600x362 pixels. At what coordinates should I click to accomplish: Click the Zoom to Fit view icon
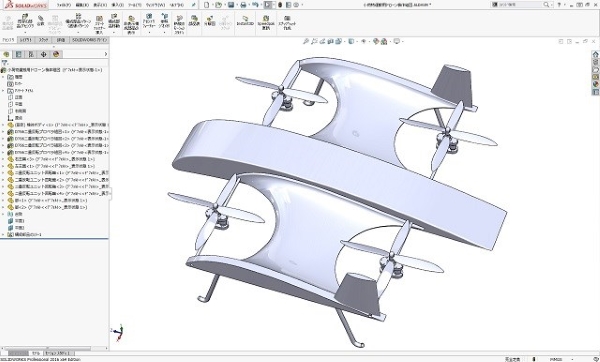[x=306, y=41]
